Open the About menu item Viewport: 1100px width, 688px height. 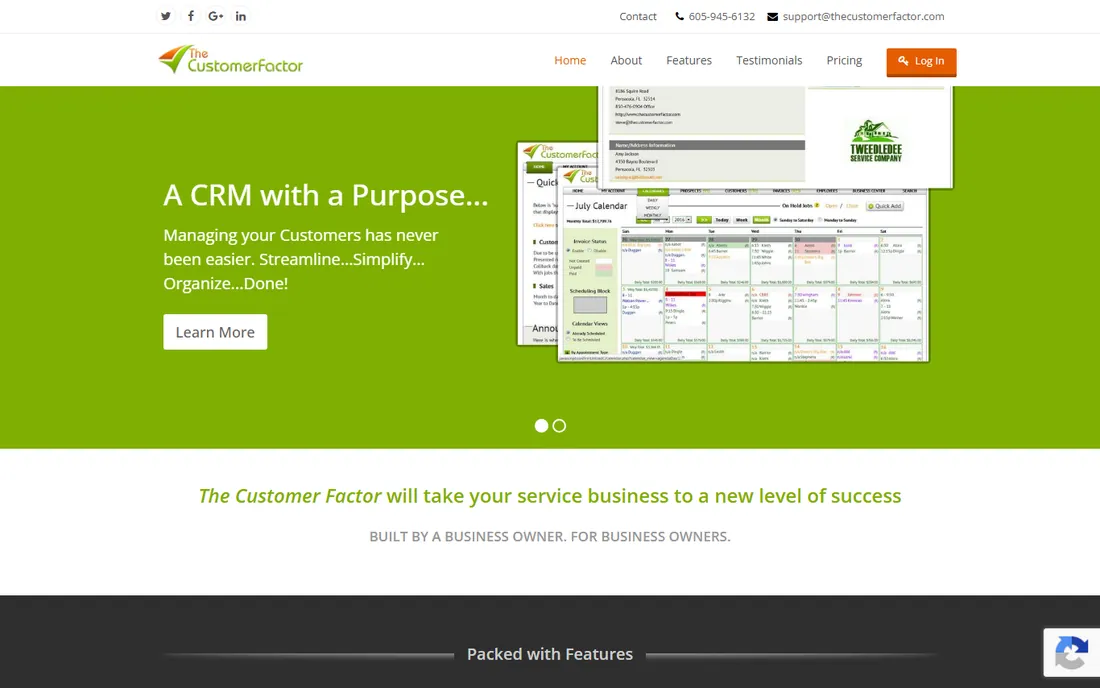tap(626, 60)
